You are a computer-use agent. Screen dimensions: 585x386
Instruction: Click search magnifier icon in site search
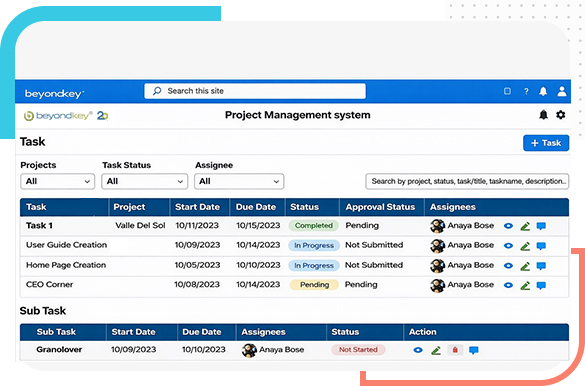pos(157,91)
